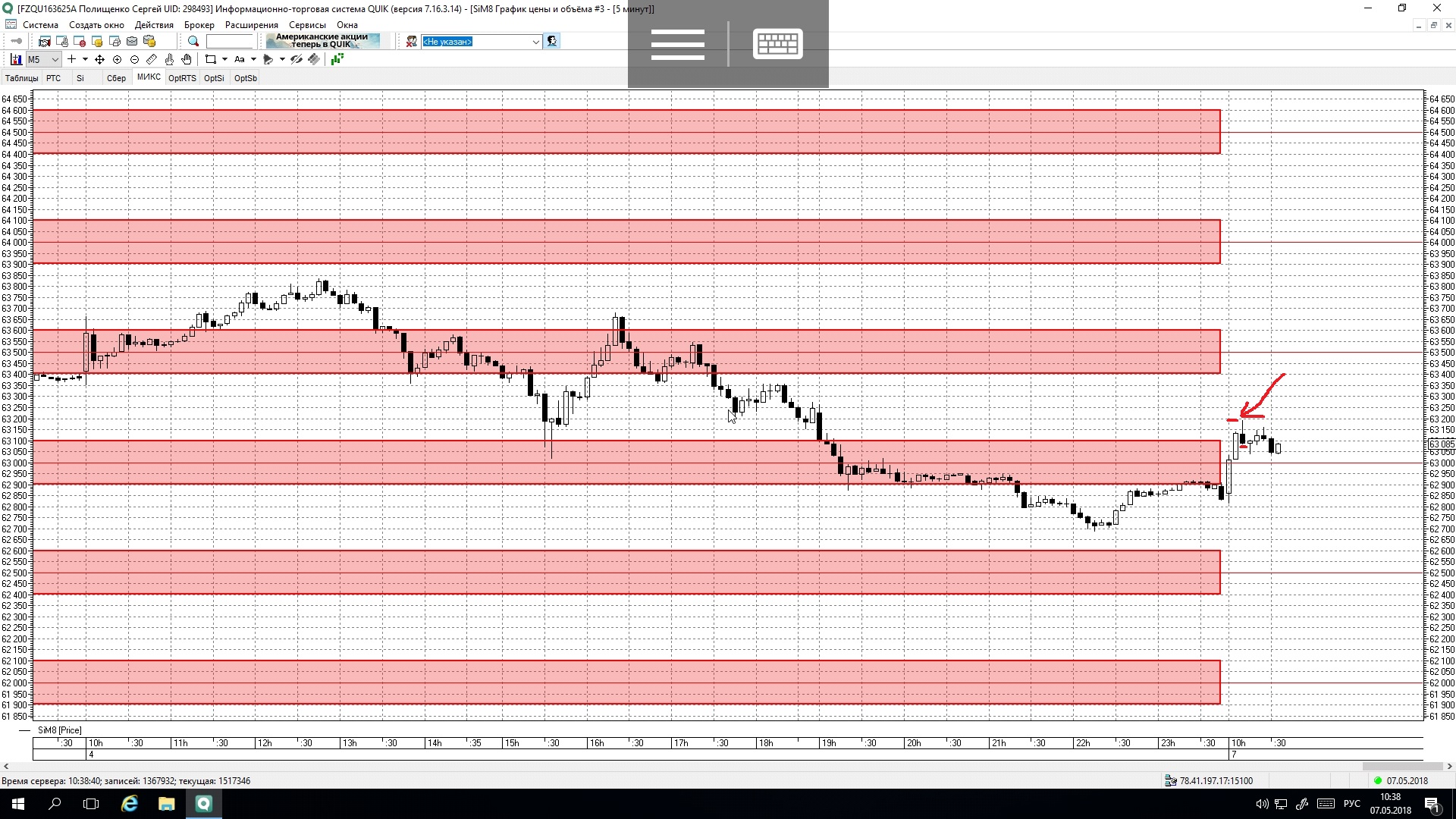Open the client code <Не указан> dropdown
Viewport: 1456px width, 819px height.
535,42
